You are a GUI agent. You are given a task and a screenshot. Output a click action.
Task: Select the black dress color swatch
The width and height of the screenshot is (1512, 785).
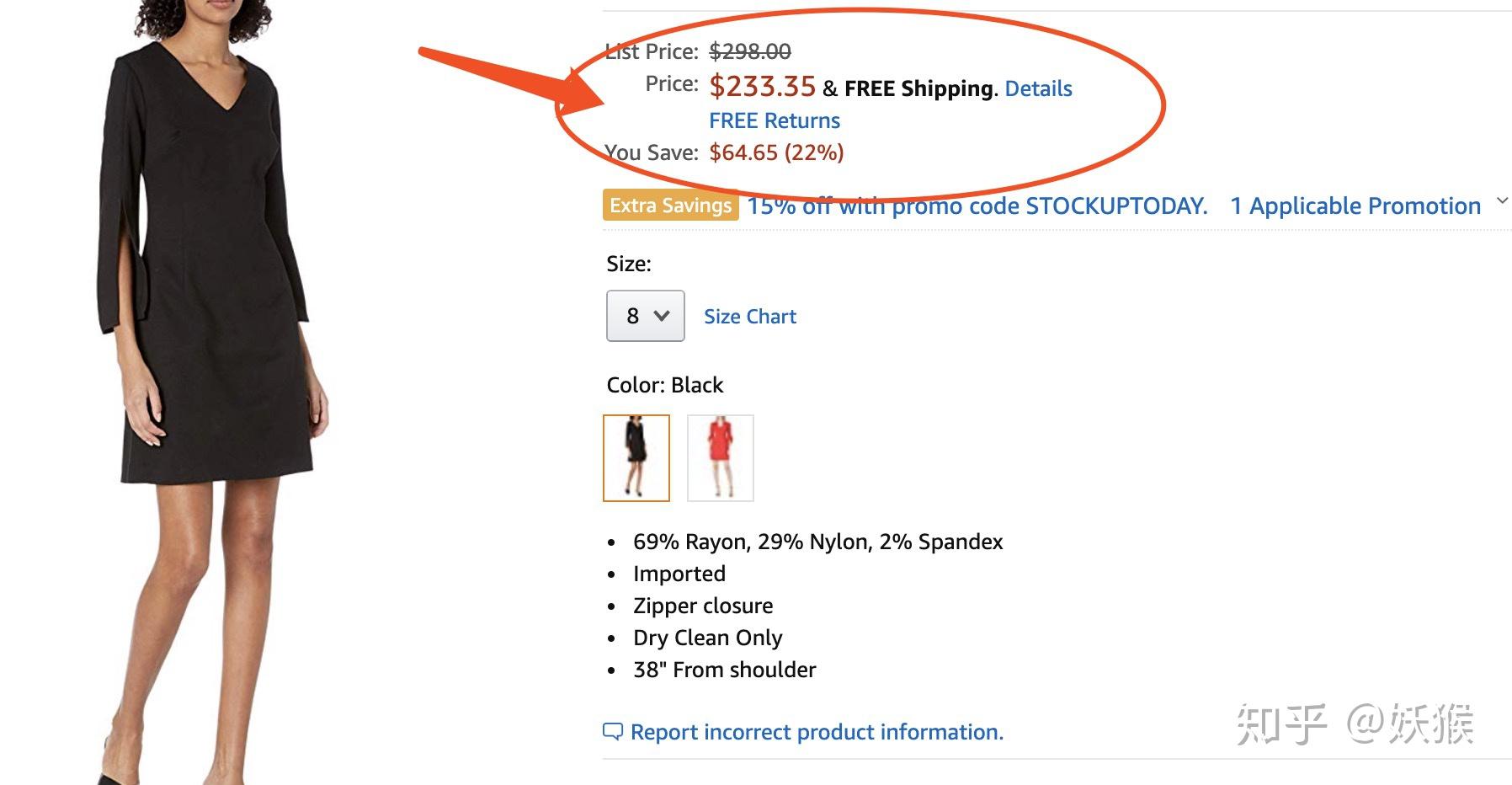(636, 458)
